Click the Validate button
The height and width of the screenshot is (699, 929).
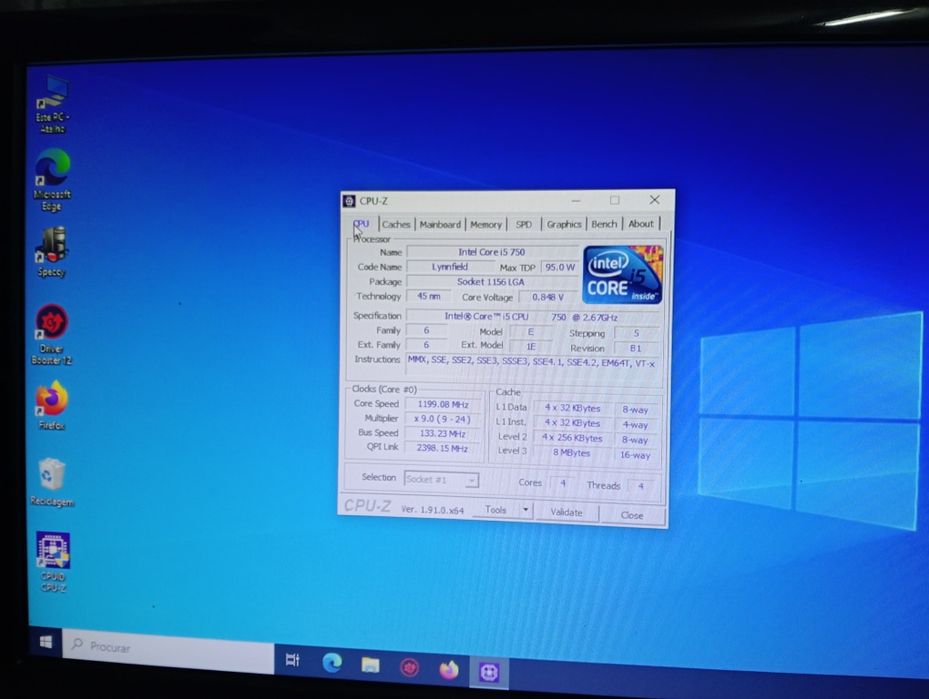point(566,512)
